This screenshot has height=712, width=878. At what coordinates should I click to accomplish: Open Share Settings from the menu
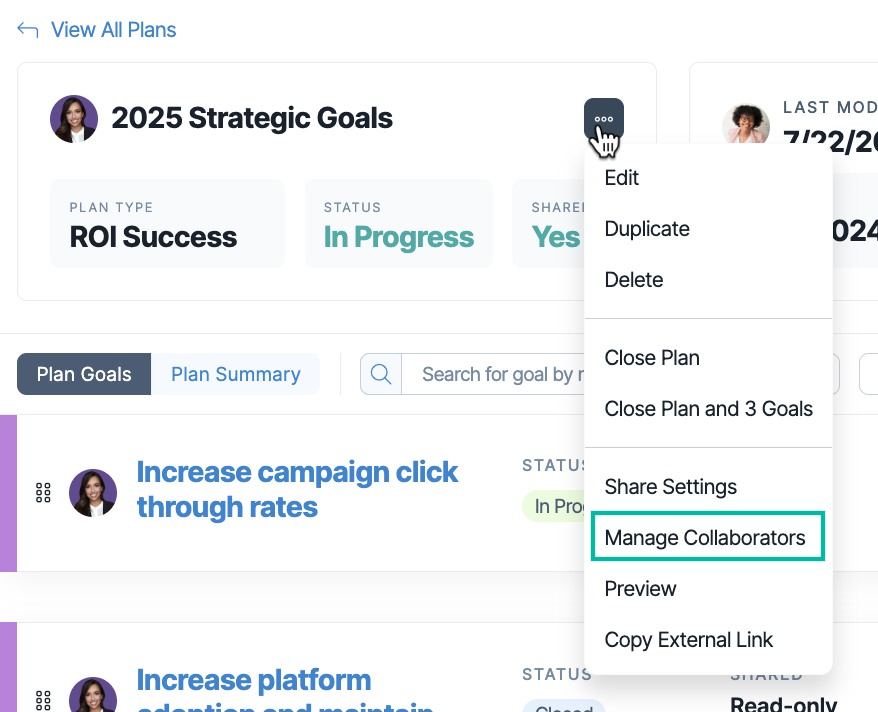click(x=670, y=486)
